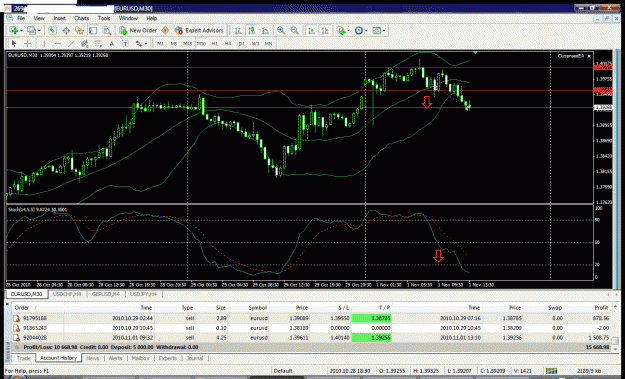Open the Insert menu
Screen dimensions: 625x379
(59, 18)
